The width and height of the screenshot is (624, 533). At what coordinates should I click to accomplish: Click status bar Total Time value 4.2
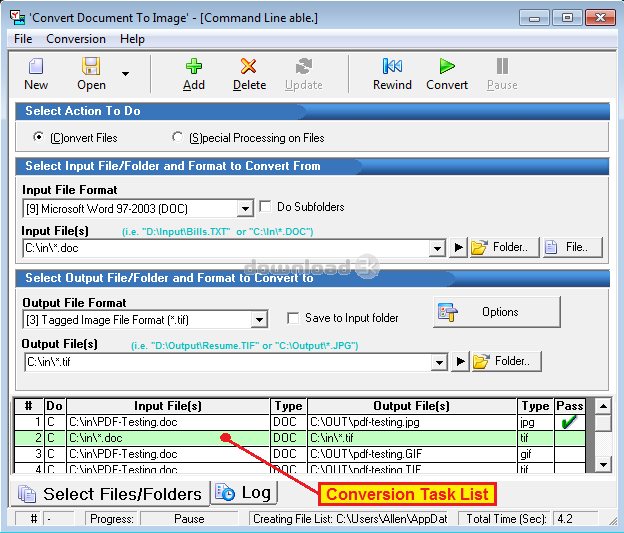575,519
